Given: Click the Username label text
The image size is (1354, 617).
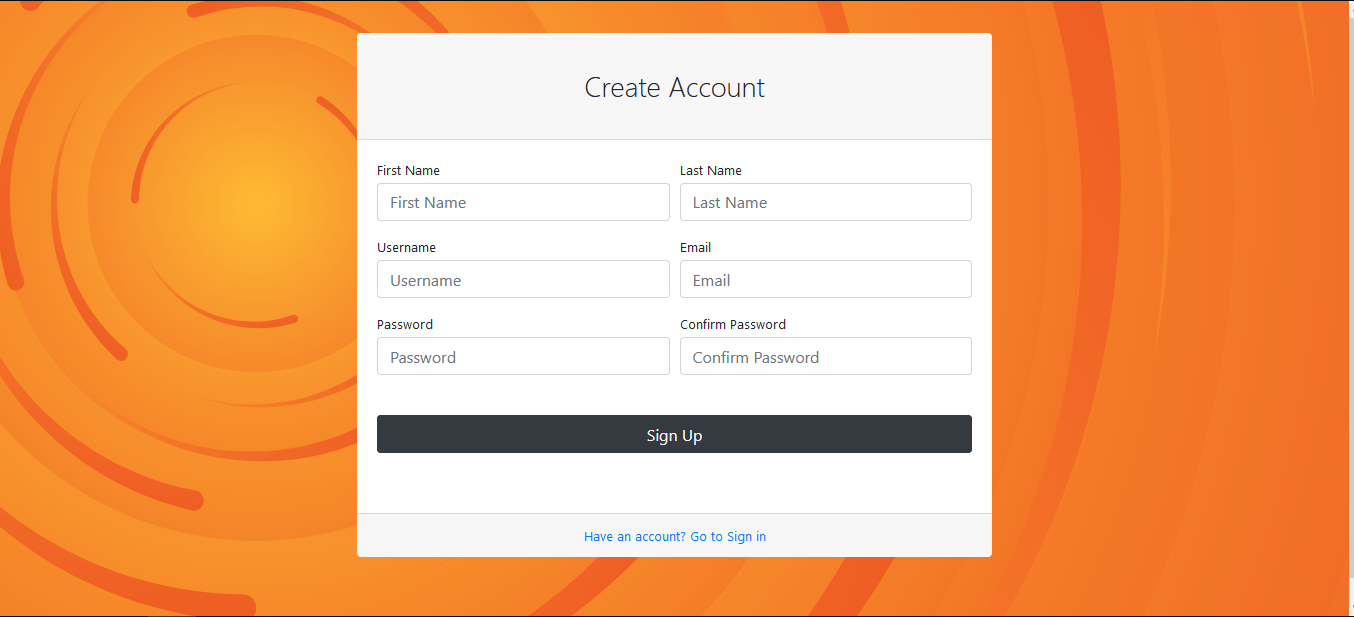Looking at the screenshot, I should (406, 247).
